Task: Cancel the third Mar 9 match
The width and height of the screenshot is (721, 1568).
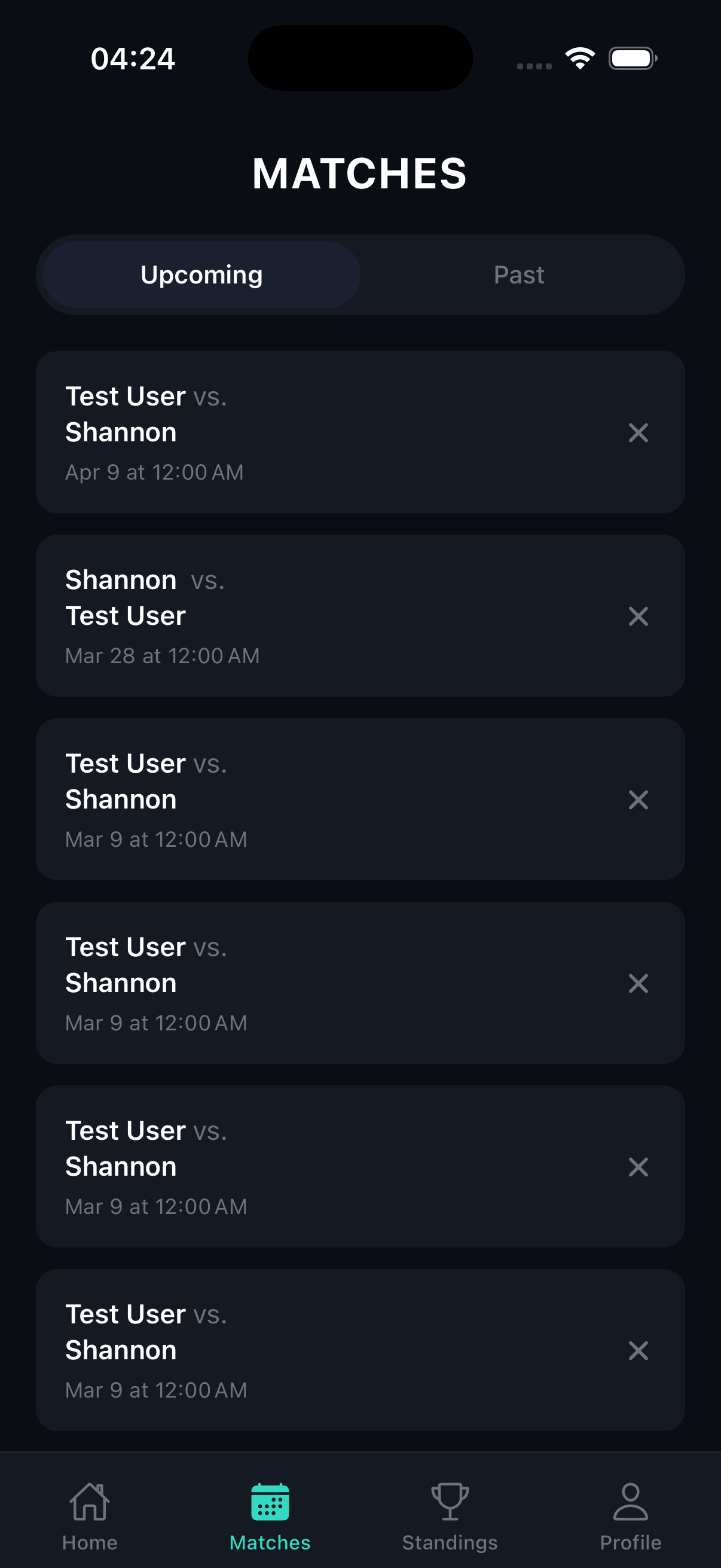Action: 638,1167
